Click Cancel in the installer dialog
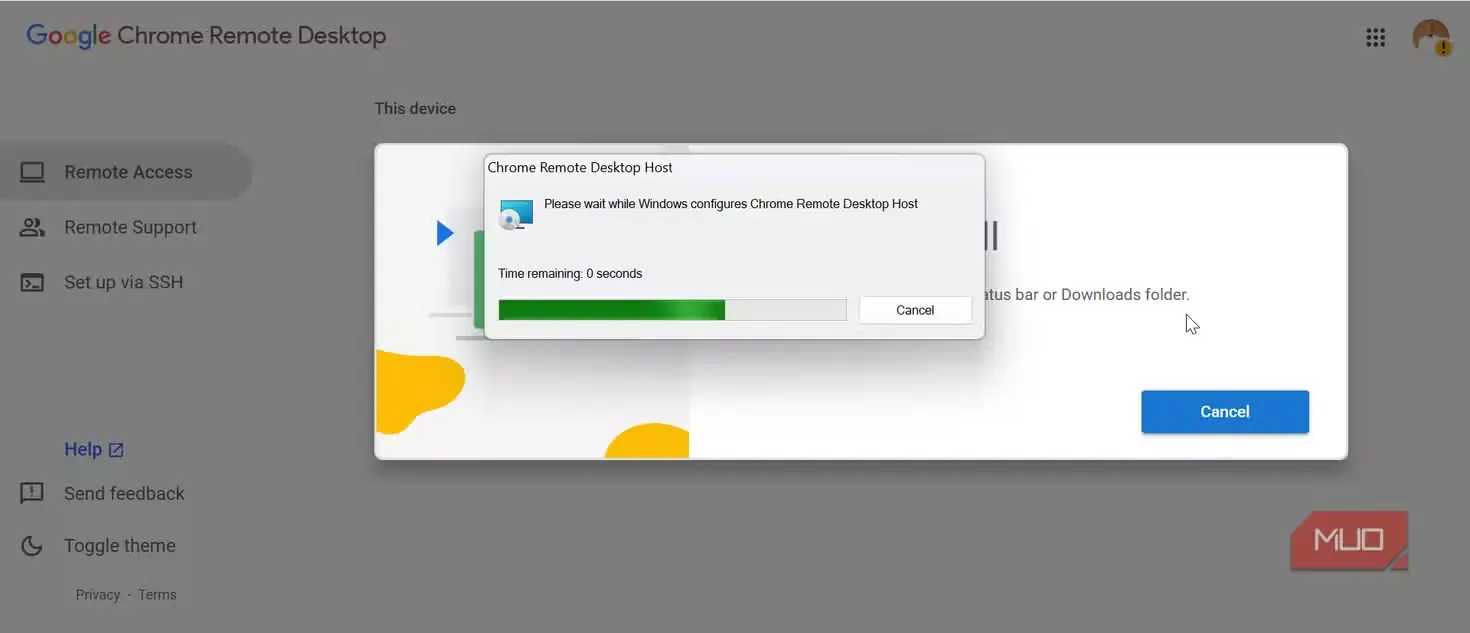The height and width of the screenshot is (633, 1470). [915, 310]
